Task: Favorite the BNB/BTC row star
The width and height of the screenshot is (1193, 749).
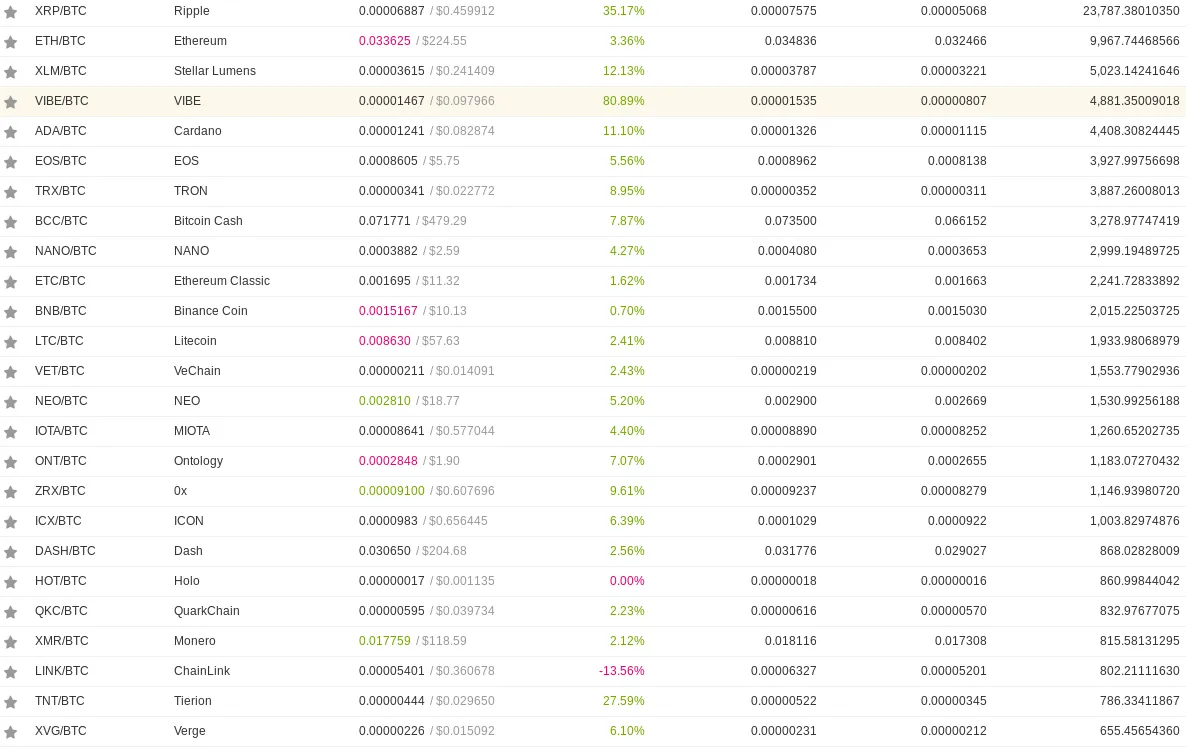Action: (x=11, y=312)
